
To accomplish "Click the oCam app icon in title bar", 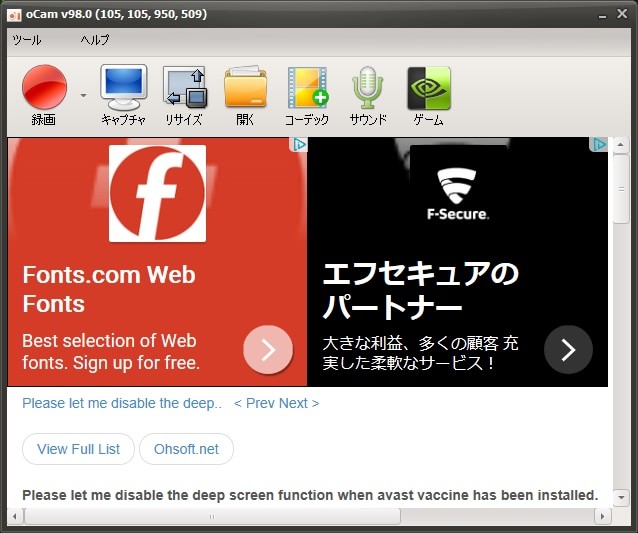I will 14,15.
